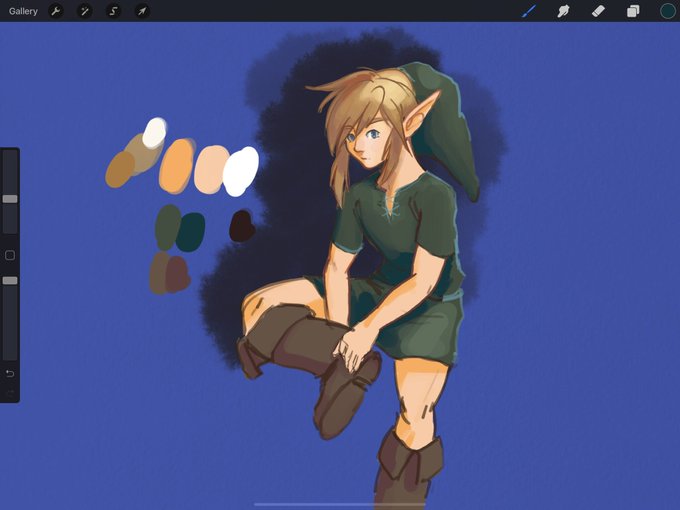Activate the Transform arrow tool
This screenshot has height=510, width=680.
[142, 11]
